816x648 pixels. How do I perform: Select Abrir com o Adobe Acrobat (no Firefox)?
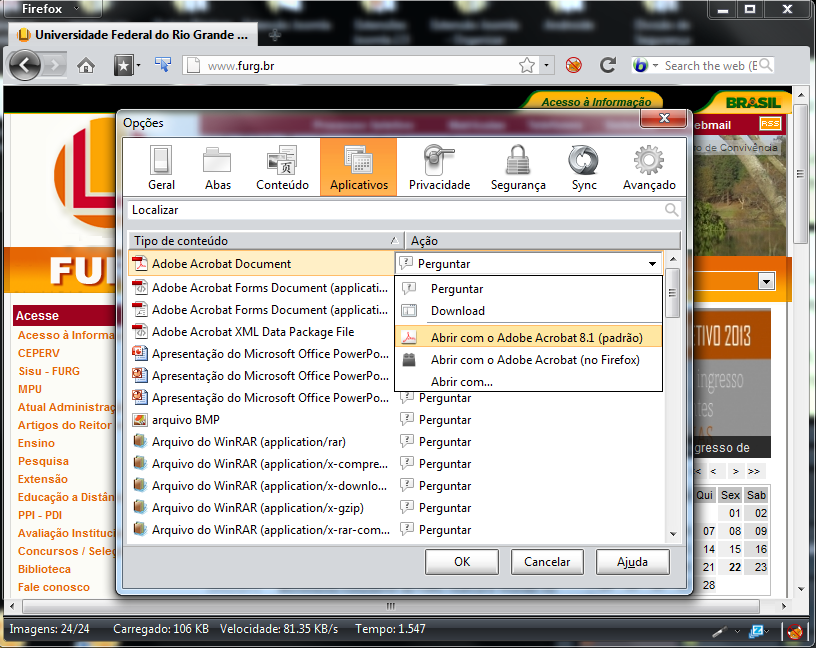(528, 360)
